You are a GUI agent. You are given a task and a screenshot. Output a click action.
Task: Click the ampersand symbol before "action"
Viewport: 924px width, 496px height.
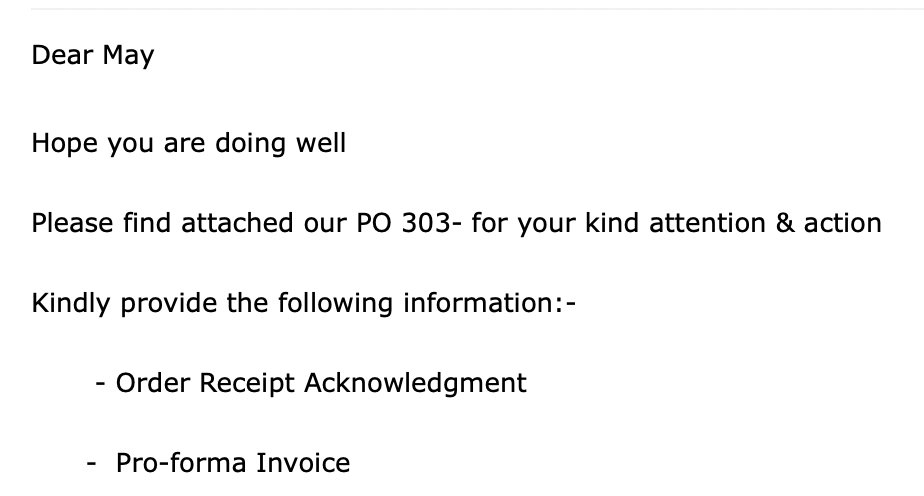point(785,223)
